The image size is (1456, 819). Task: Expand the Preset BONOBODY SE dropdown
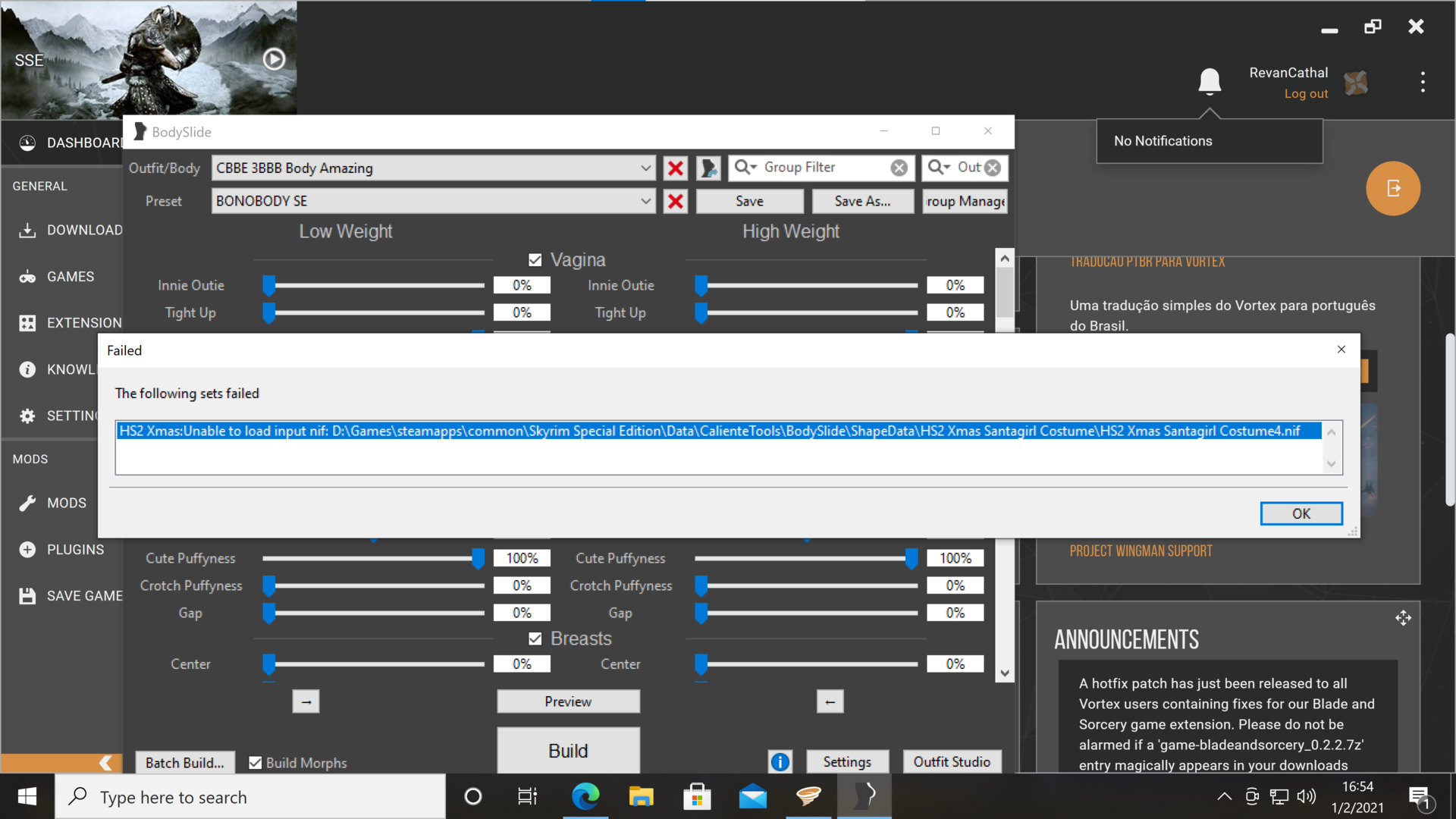point(645,201)
